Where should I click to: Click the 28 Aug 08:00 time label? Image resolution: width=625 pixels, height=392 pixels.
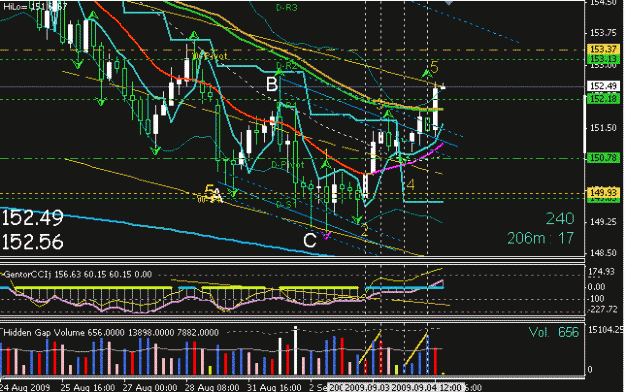point(212,387)
